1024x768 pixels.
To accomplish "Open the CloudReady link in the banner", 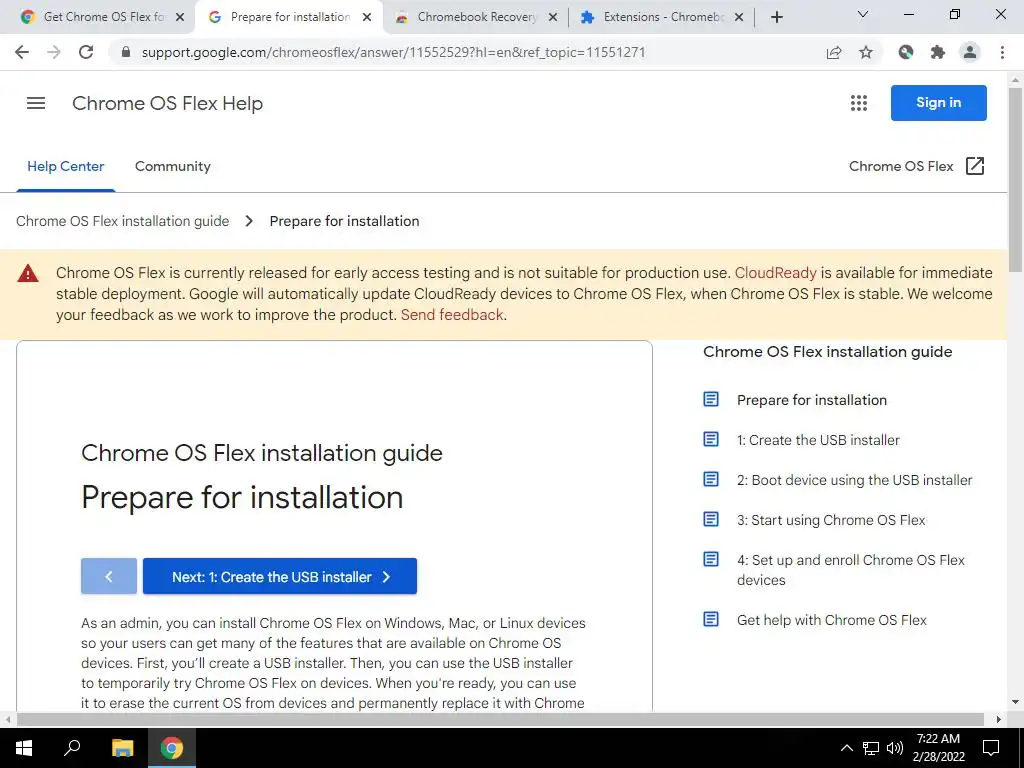I will point(775,273).
